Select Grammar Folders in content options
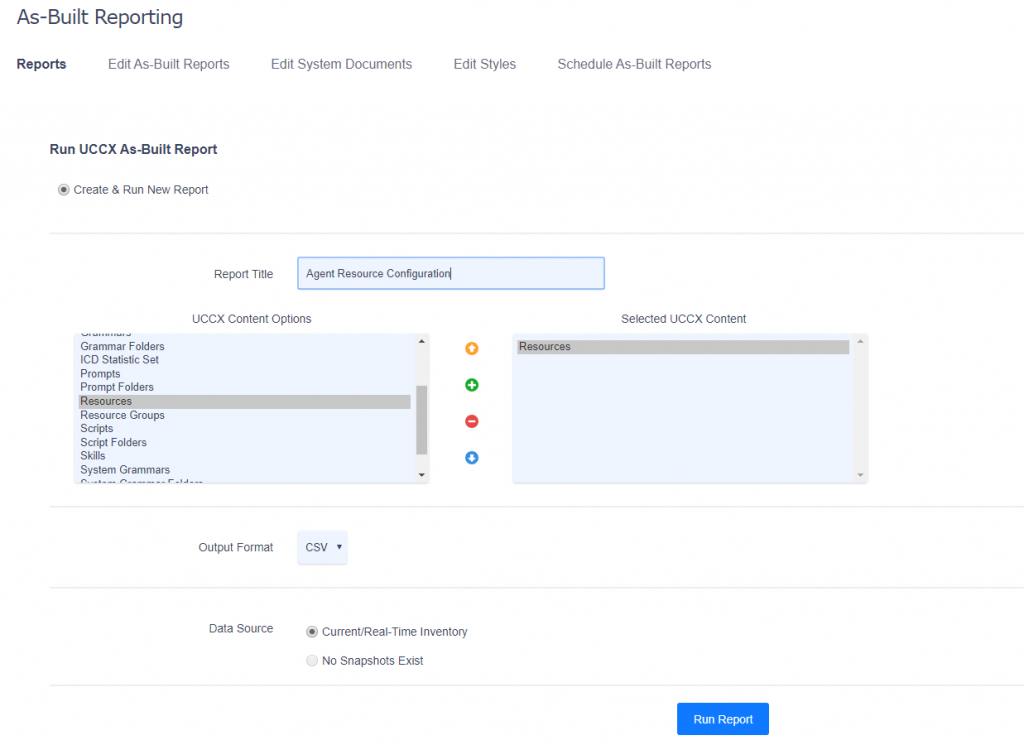 pos(245,347)
